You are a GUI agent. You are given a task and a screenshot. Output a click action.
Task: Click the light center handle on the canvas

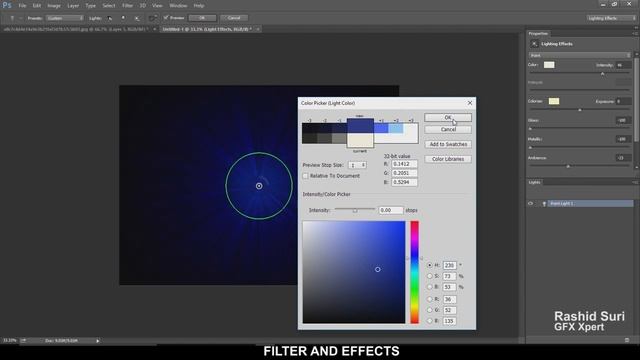coord(259,186)
